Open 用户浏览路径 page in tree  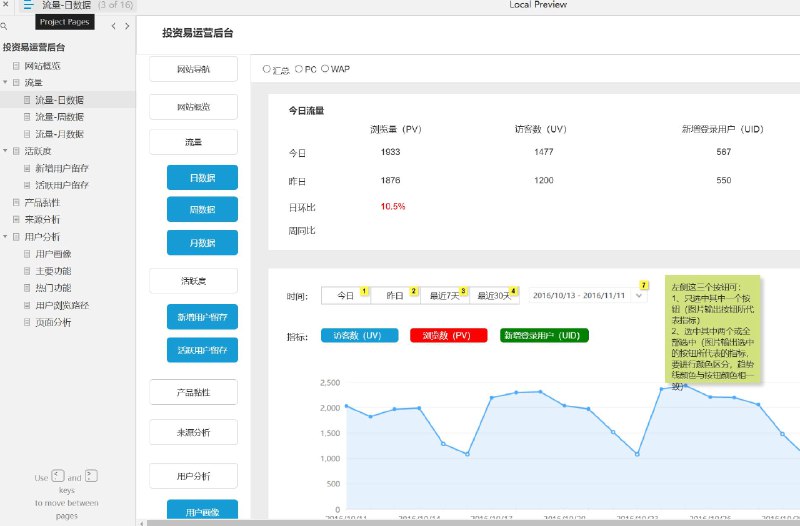pyautogui.click(x=62, y=305)
